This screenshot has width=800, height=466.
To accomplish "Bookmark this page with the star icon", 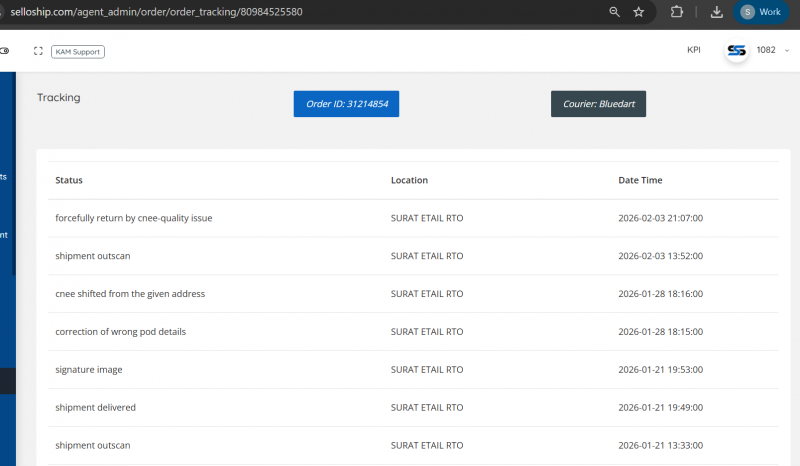I will click(639, 12).
